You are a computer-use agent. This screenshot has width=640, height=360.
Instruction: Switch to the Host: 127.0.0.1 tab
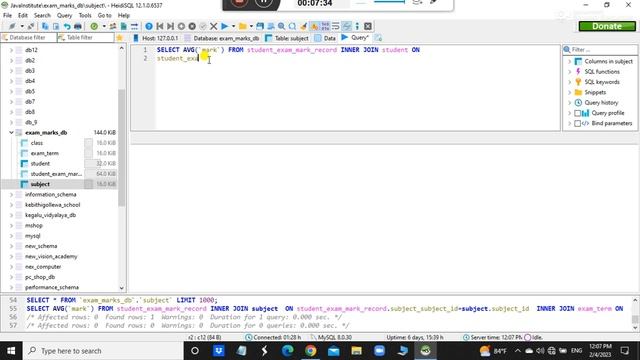click(156, 38)
